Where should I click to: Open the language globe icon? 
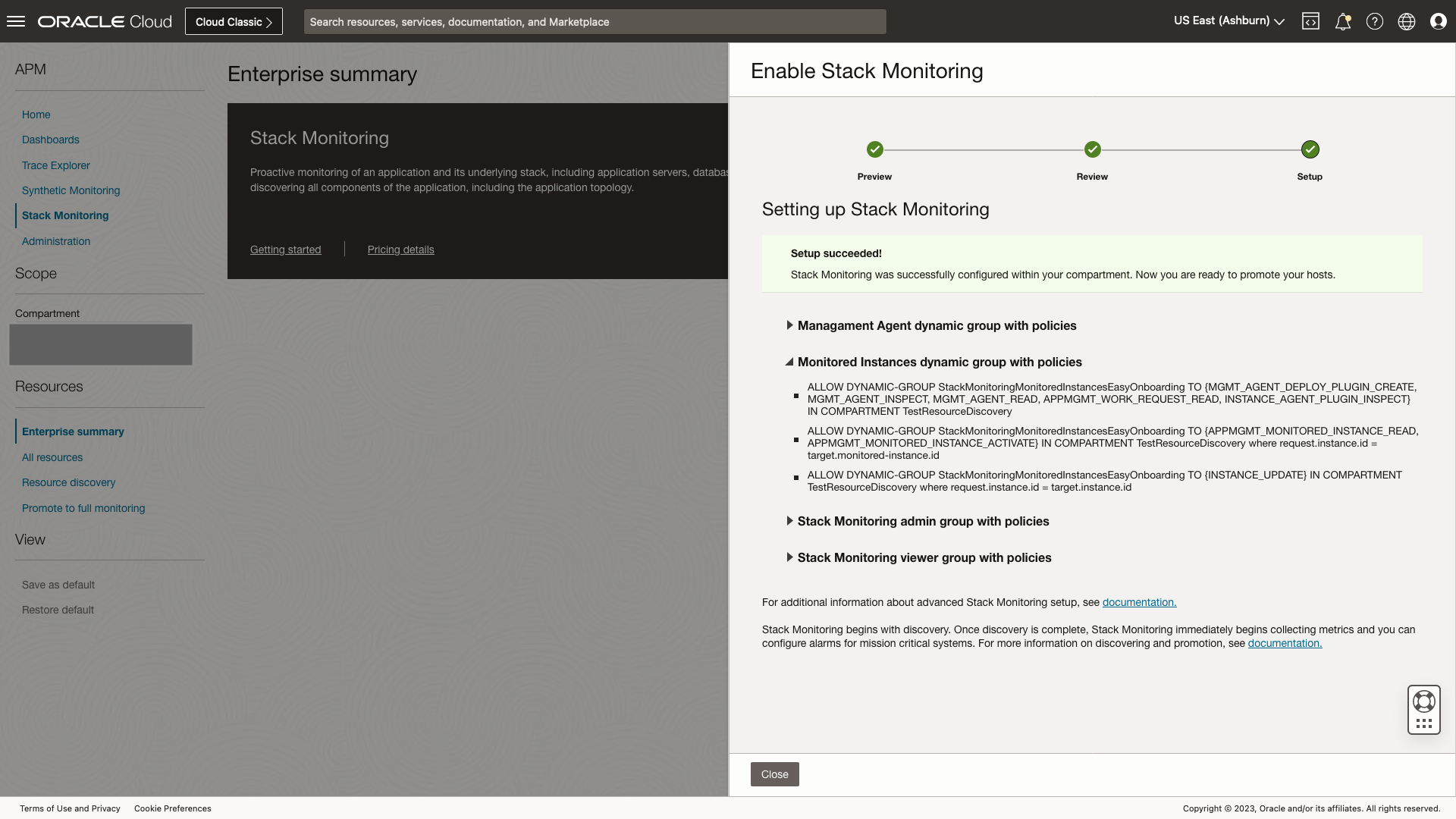click(1407, 20)
